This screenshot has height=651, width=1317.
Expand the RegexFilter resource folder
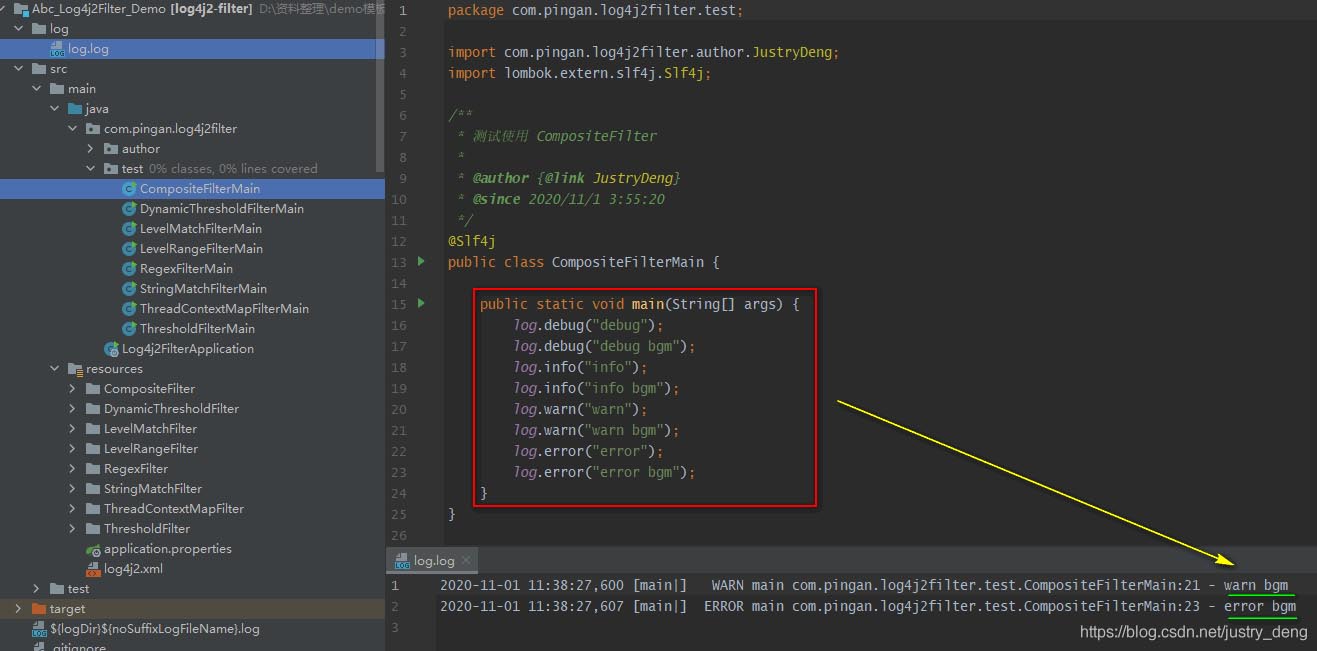tap(73, 469)
